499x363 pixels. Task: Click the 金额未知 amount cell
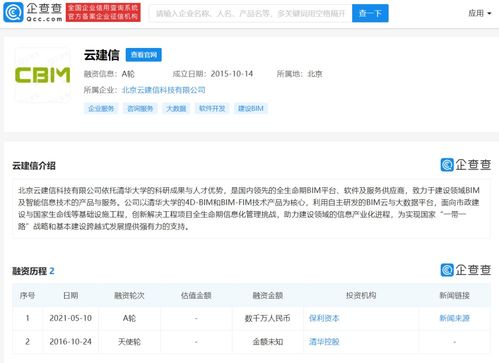point(267,342)
